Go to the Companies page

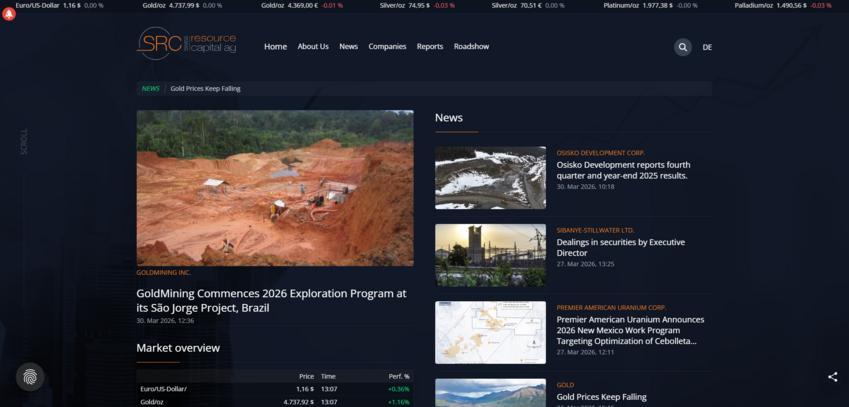(x=387, y=47)
